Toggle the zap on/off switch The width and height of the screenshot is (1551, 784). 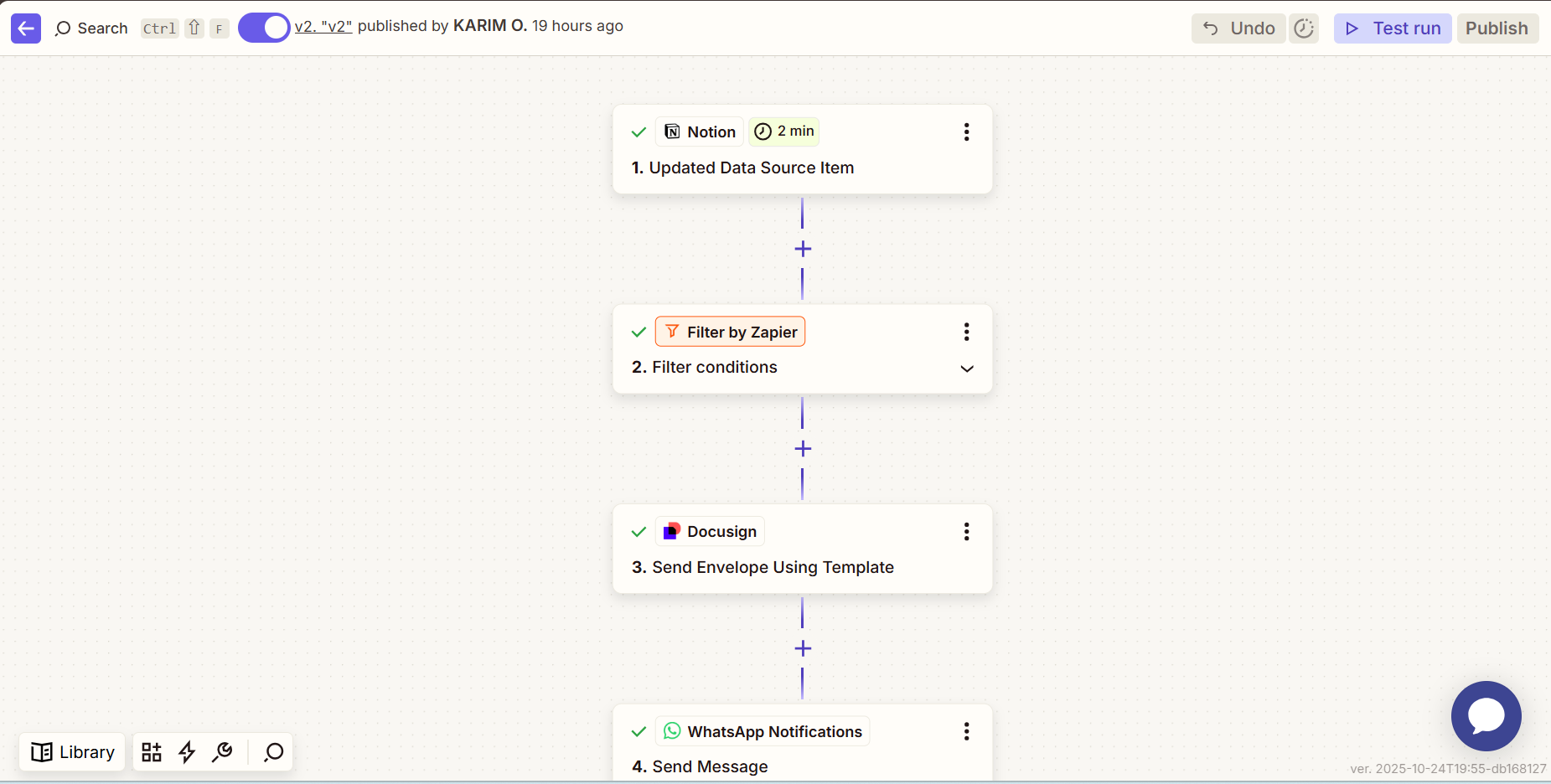263,27
